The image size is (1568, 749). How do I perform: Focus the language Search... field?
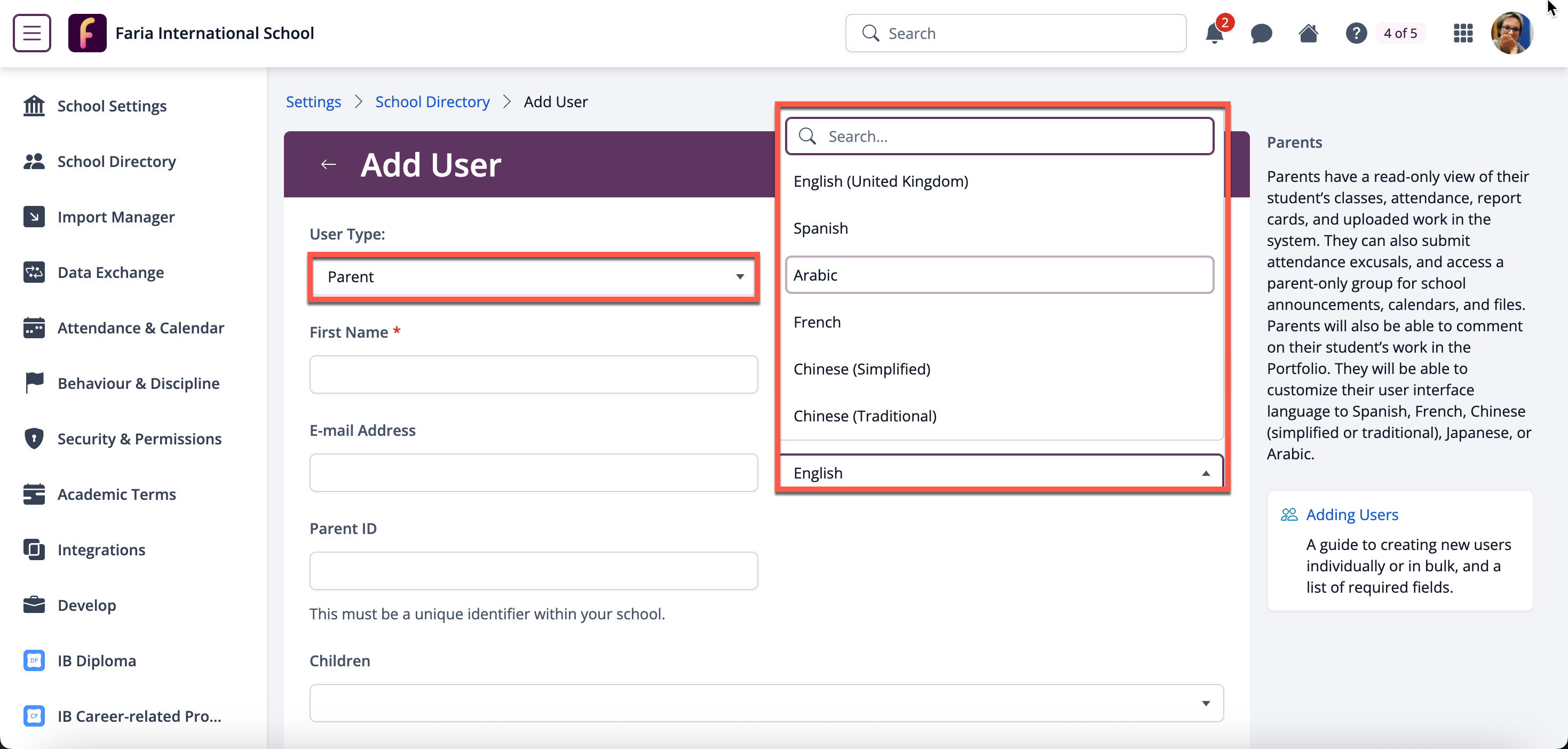(1010, 136)
